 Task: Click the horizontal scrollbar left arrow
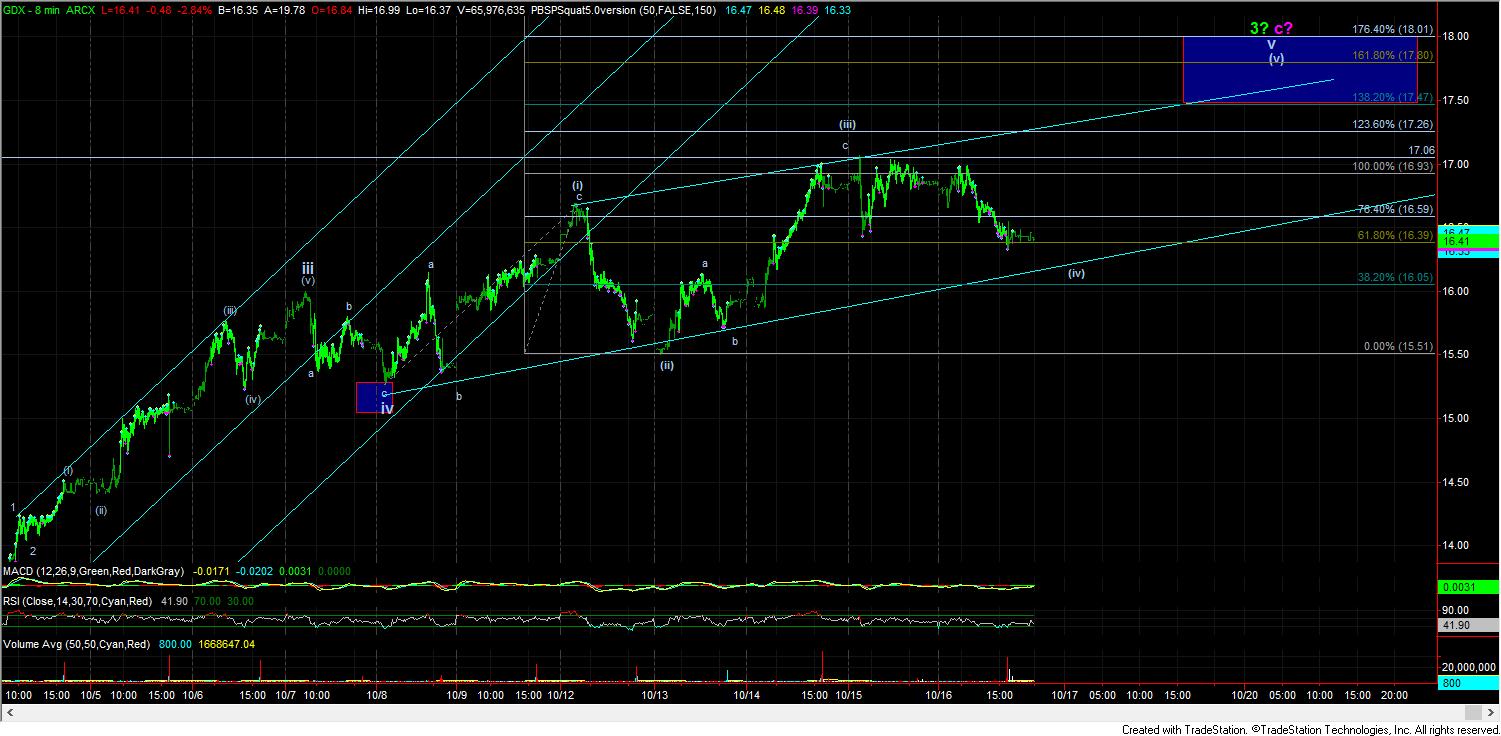click(x=9, y=713)
